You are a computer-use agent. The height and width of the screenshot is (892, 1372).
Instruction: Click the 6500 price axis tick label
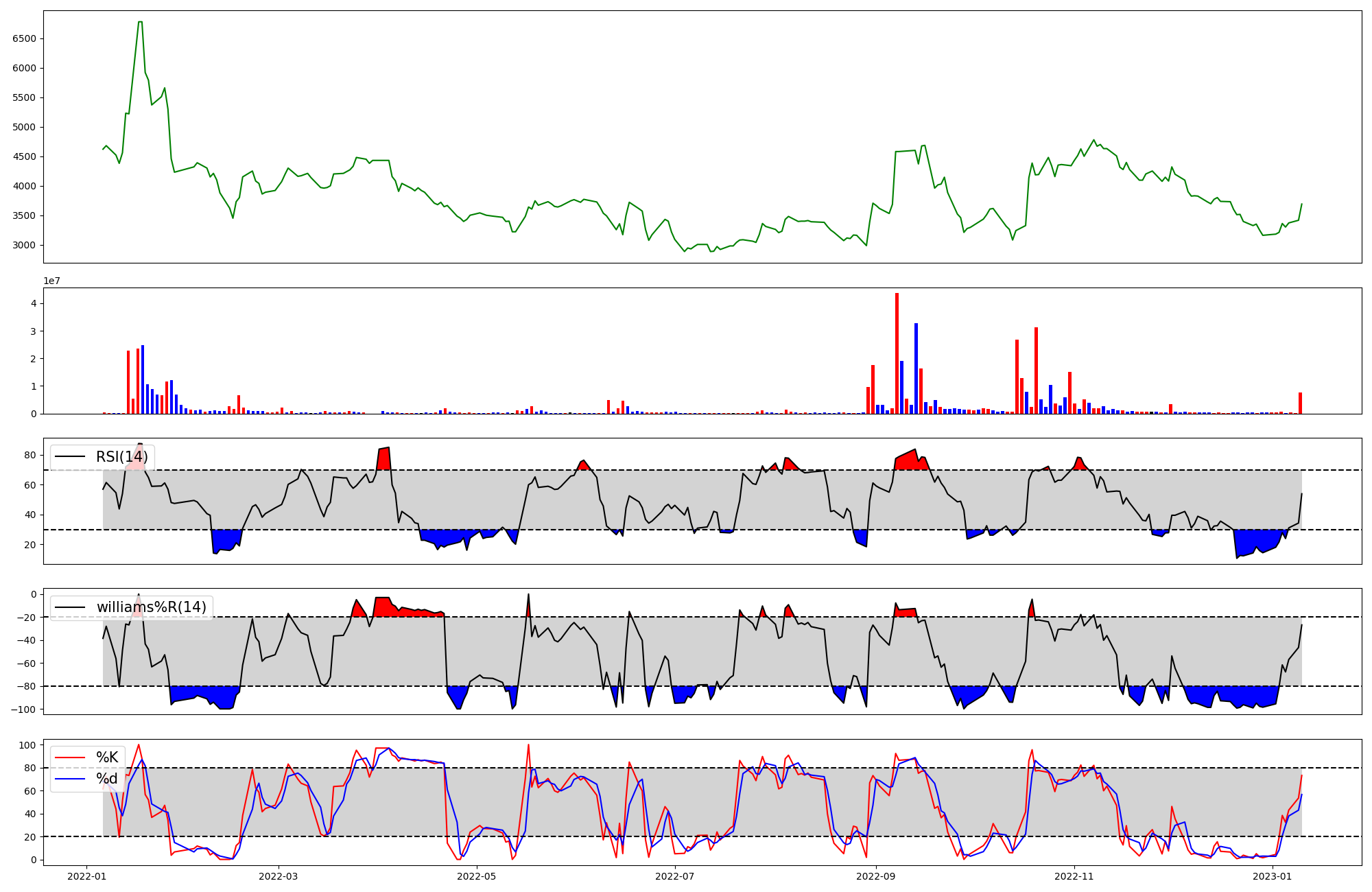(x=25, y=38)
